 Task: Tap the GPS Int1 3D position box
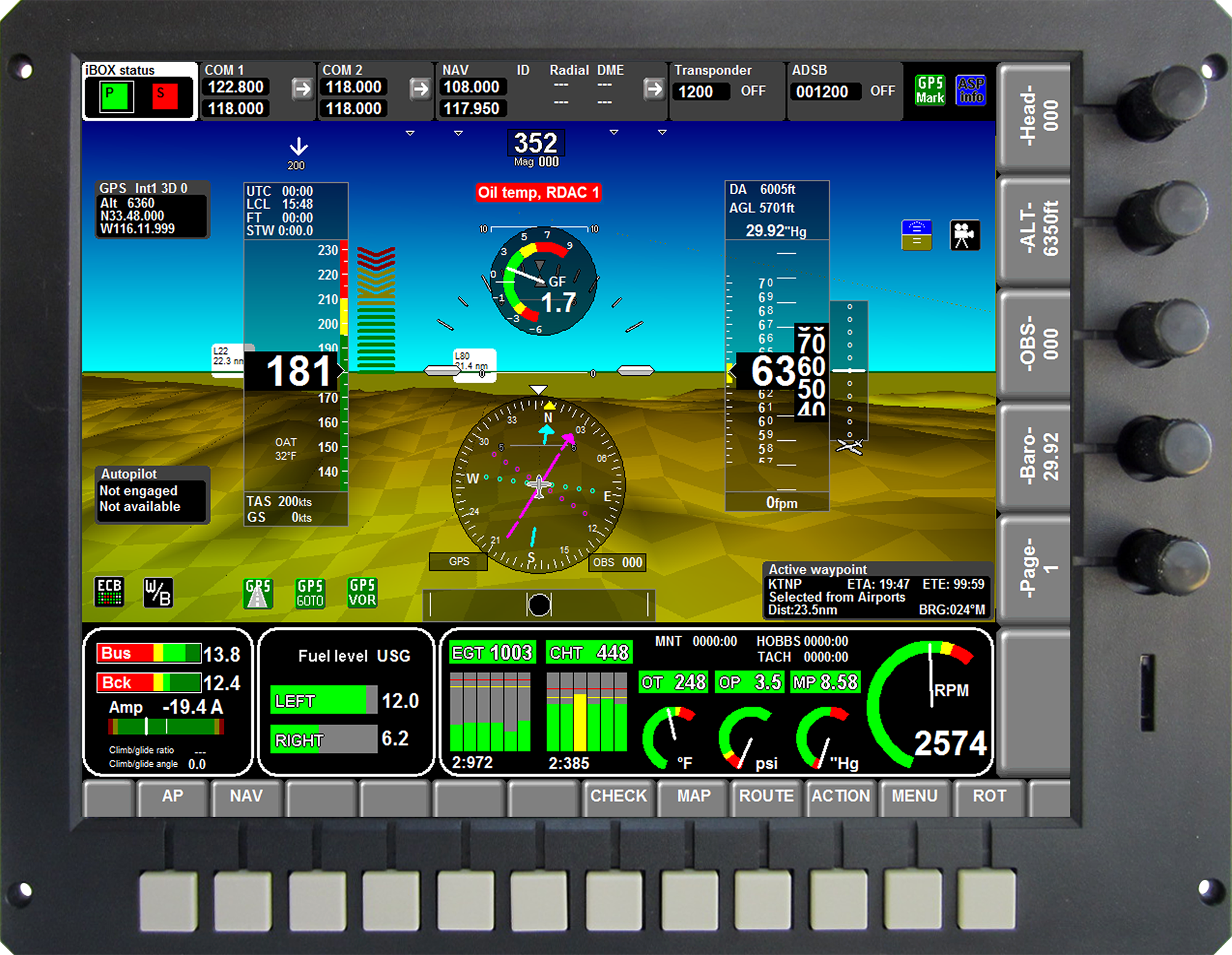[152, 209]
